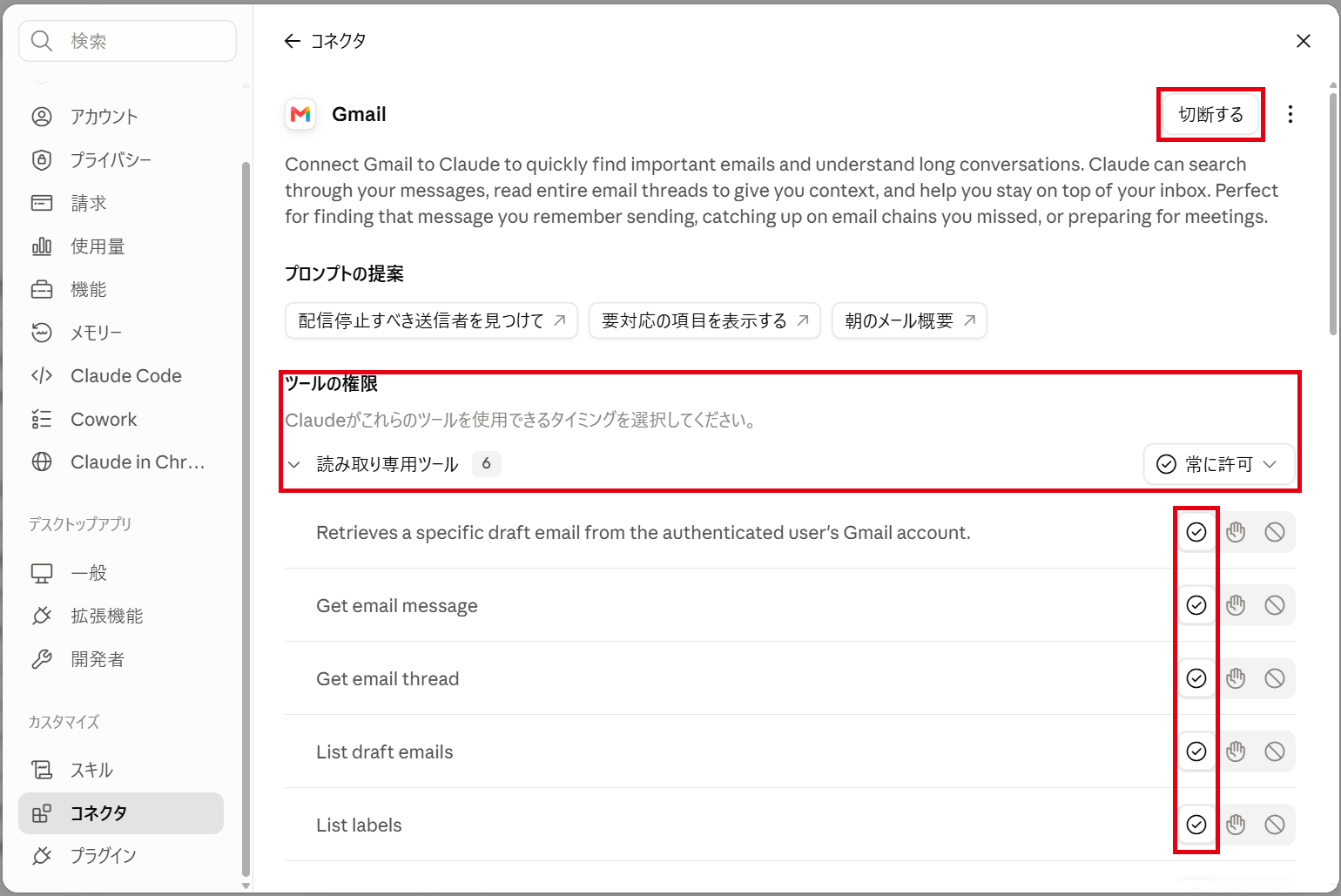The width and height of the screenshot is (1341, 896).
Task: Click the プライバシー shield icon
Action: coord(42,160)
